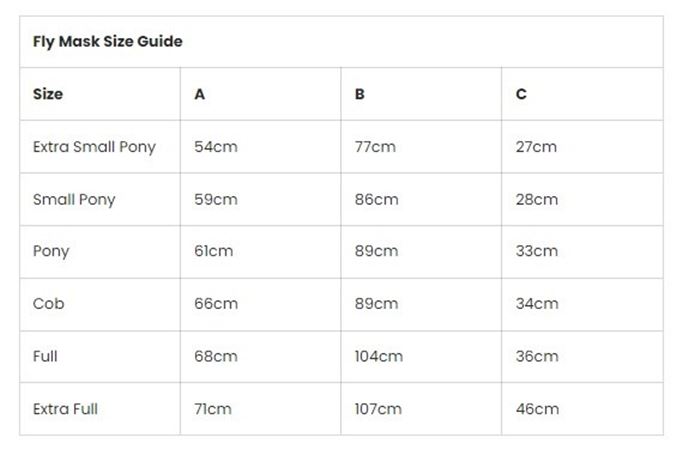Click the 46cm measurement cell
This screenshot has width=682, height=455.
point(537,409)
